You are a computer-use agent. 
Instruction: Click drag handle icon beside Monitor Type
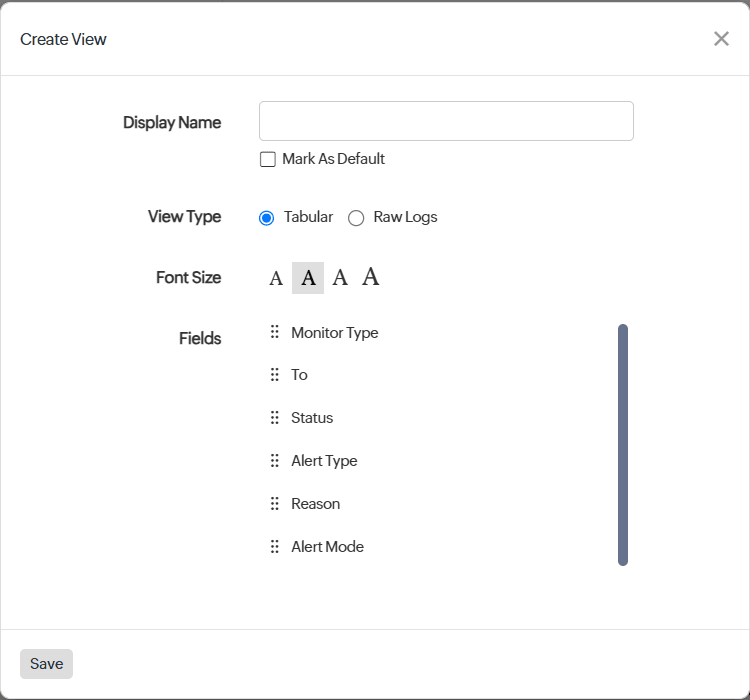(275, 332)
